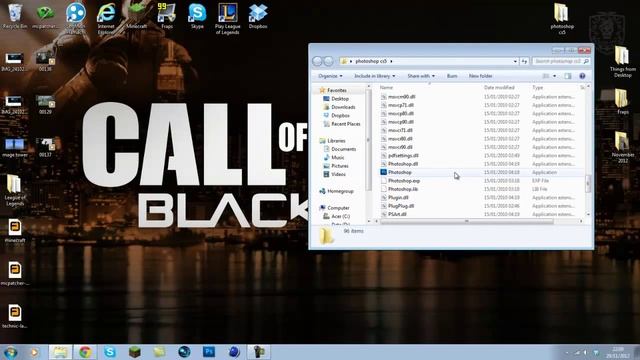Click New folder in toolbar
Image resolution: width=640 pixels, height=360 pixels.
pyautogui.click(x=480, y=76)
